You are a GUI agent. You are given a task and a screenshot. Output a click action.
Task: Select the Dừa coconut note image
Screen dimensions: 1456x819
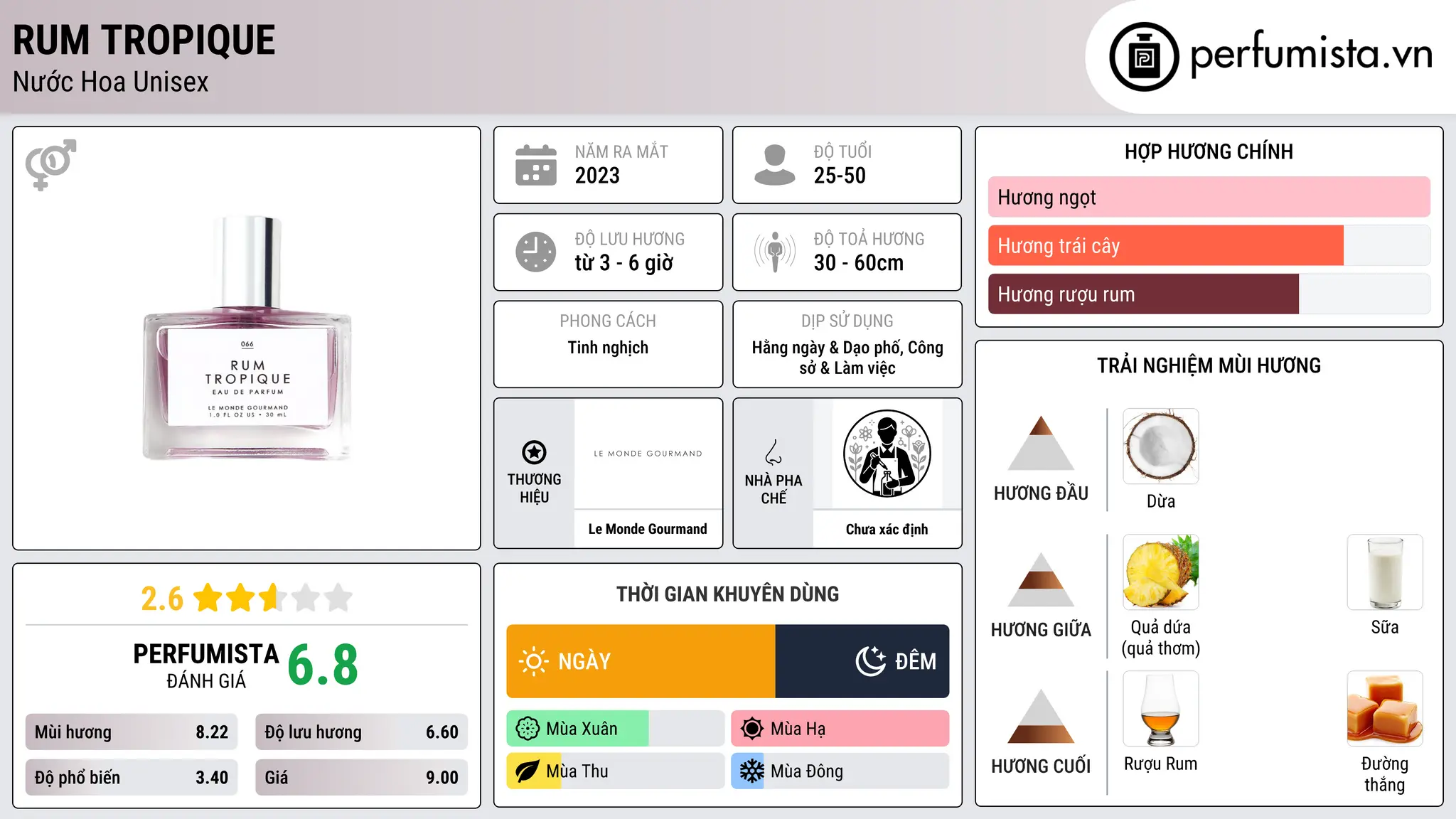1161,446
